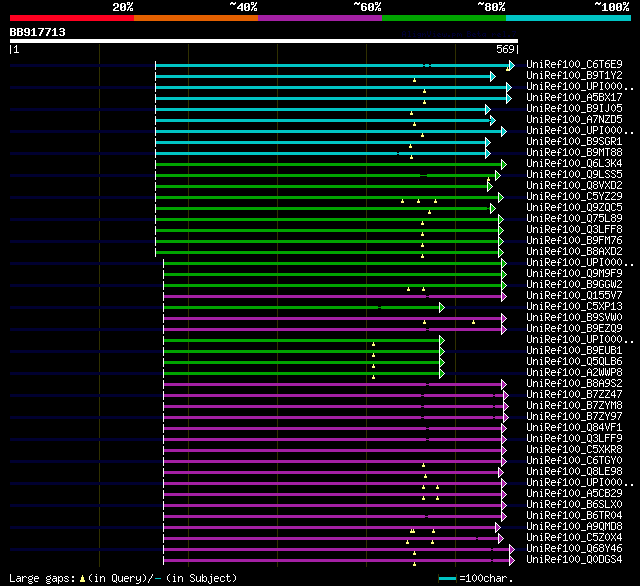Select the UniRef100_Q6L3K4 label
The width and height of the screenshot is (640, 586).
pos(574,164)
